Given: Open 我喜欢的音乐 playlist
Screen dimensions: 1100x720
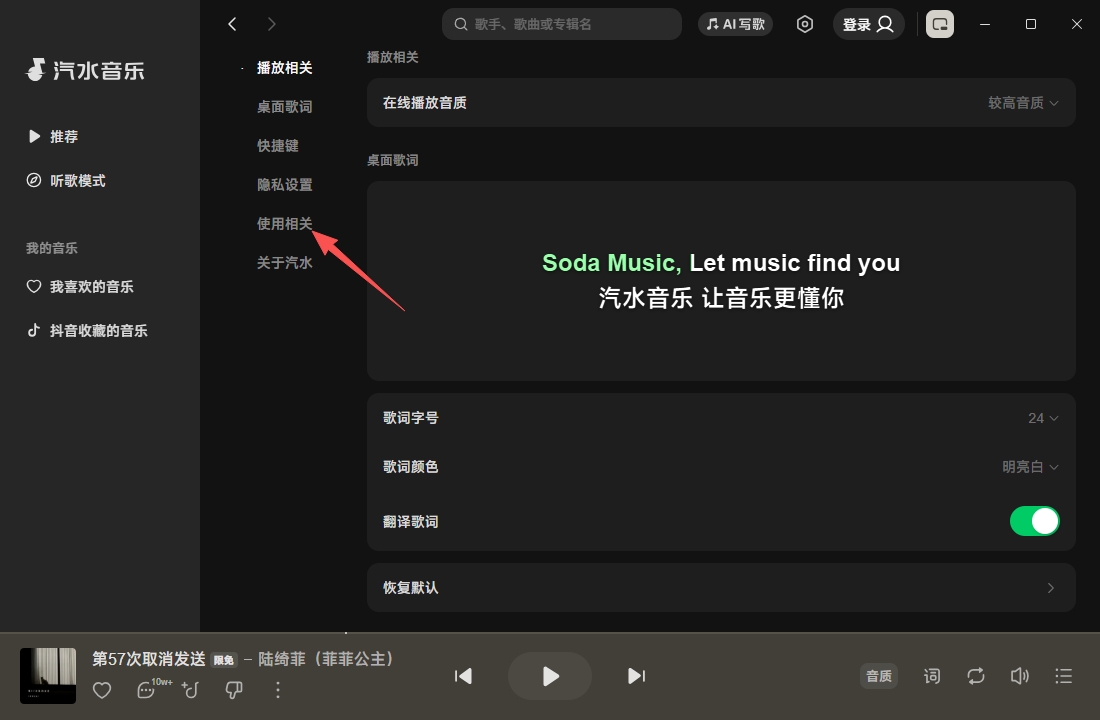Looking at the screenshot, I should (x=80, y=287).
